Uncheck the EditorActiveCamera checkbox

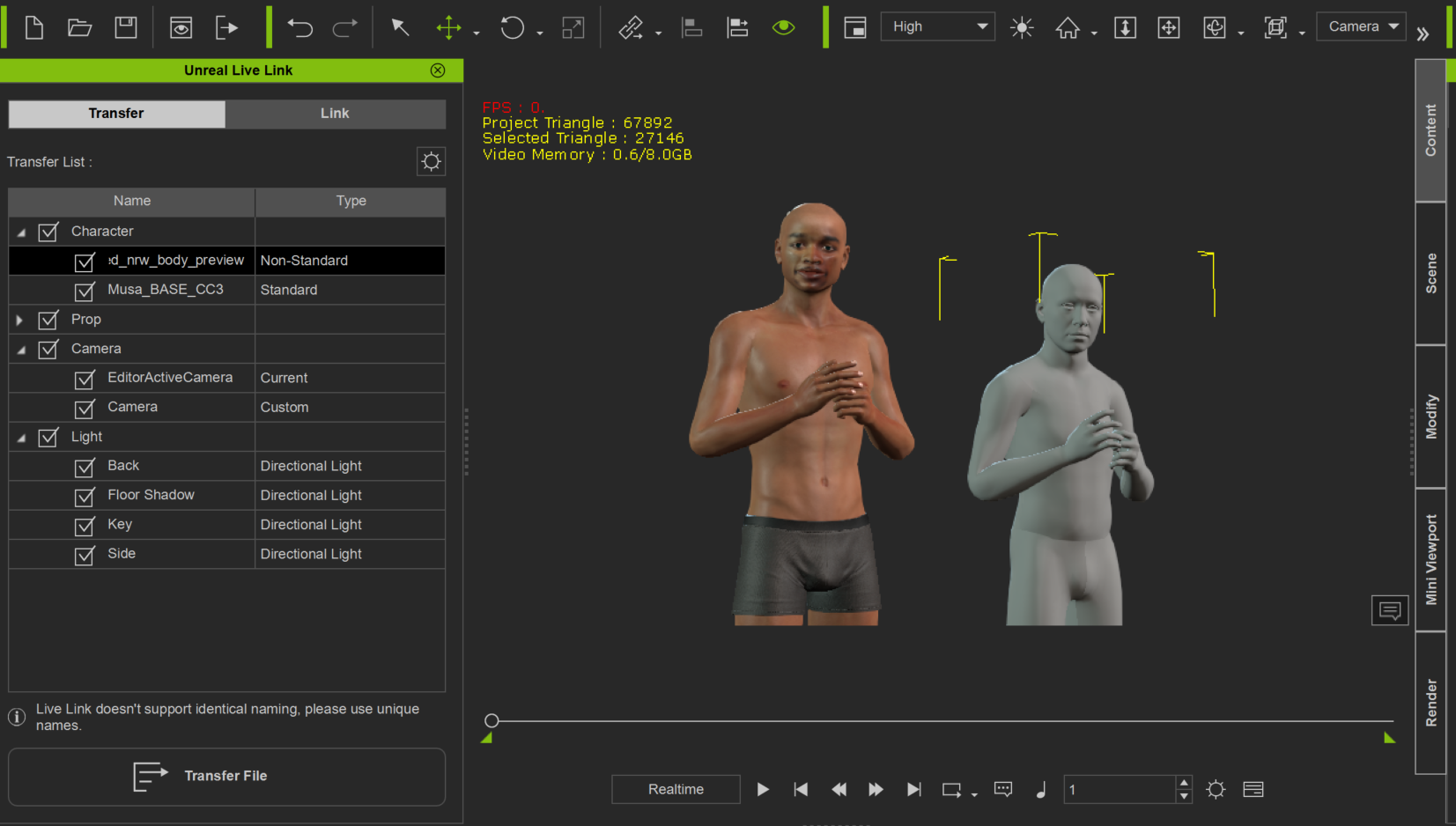[85, 379]
